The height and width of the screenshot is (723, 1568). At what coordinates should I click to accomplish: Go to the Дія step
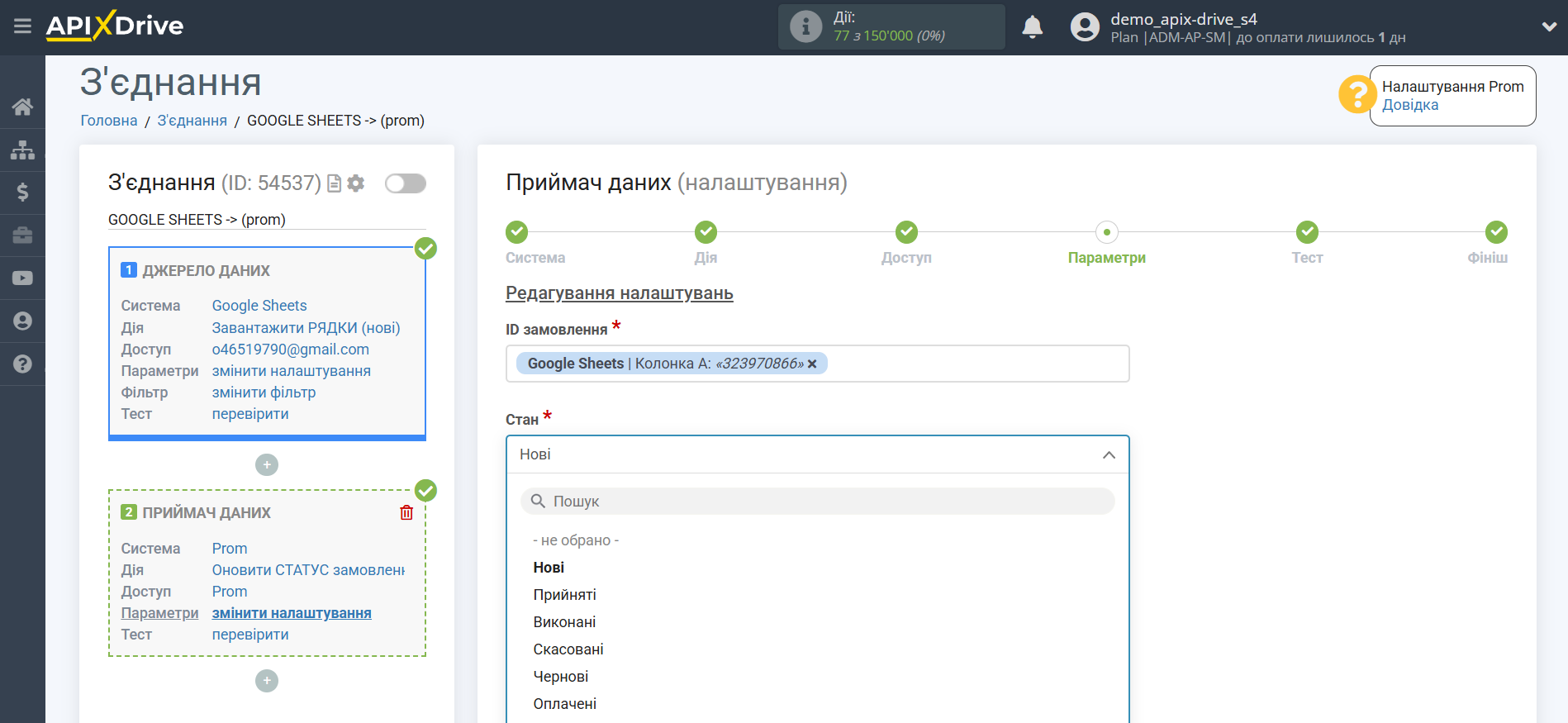pos(706,232)
